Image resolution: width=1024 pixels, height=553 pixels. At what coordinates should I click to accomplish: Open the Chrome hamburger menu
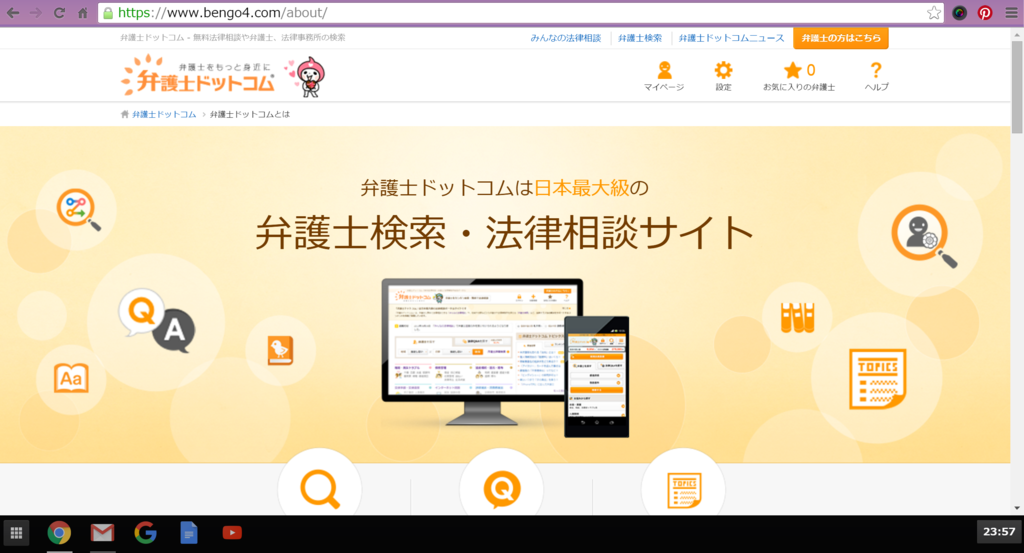pos(1011,12)
